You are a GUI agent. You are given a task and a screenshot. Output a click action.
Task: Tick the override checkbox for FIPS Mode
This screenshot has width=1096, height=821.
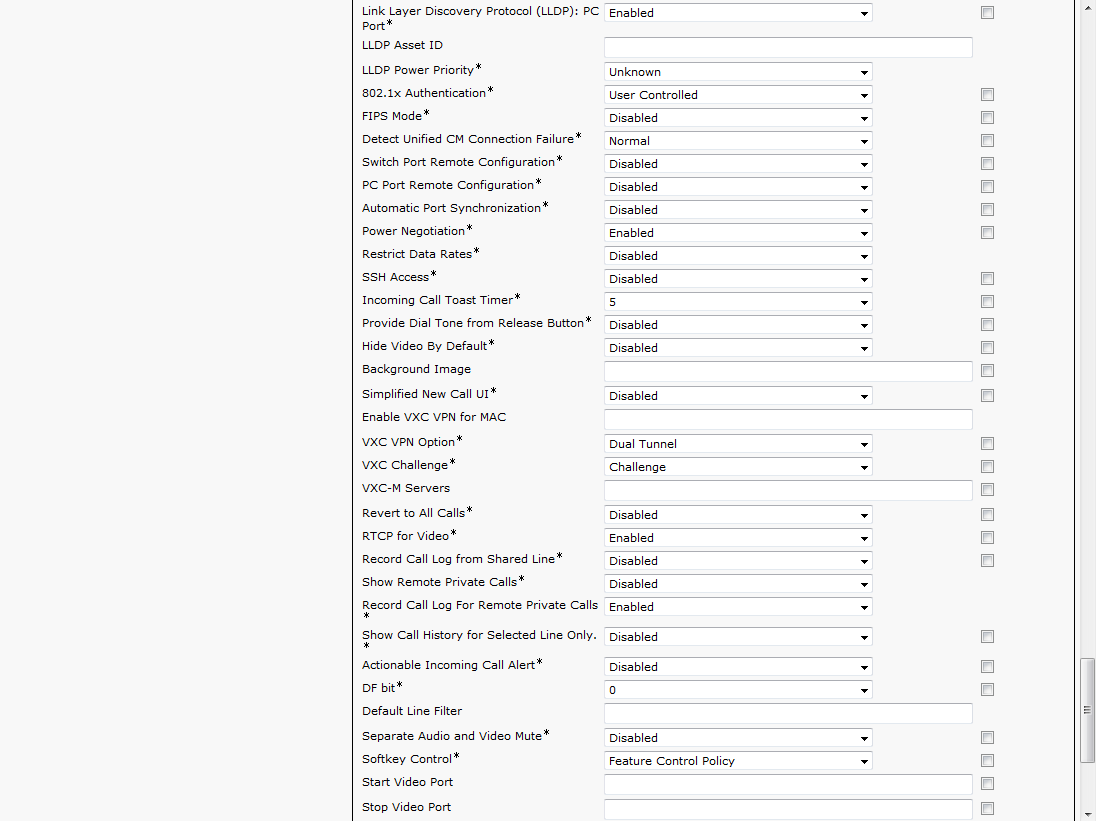pyautogui.click(x=987, y=118)
